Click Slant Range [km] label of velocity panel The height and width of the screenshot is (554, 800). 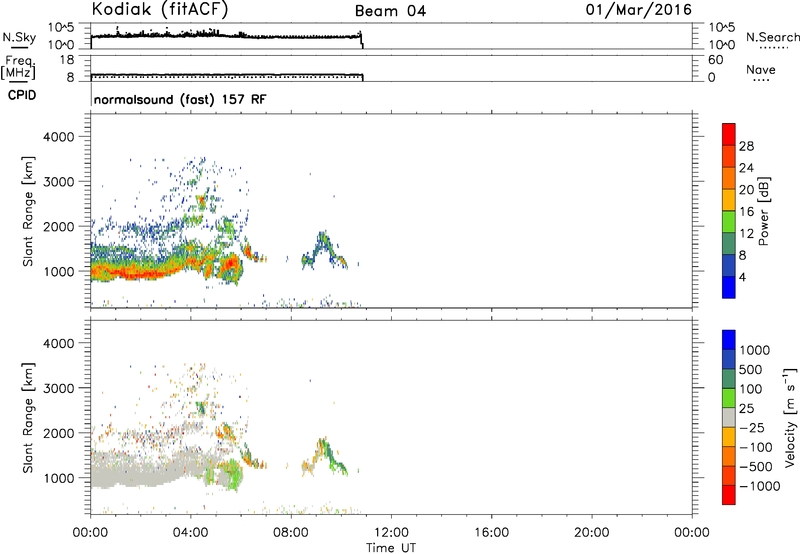pyautogui.click(x=28, y=418)
